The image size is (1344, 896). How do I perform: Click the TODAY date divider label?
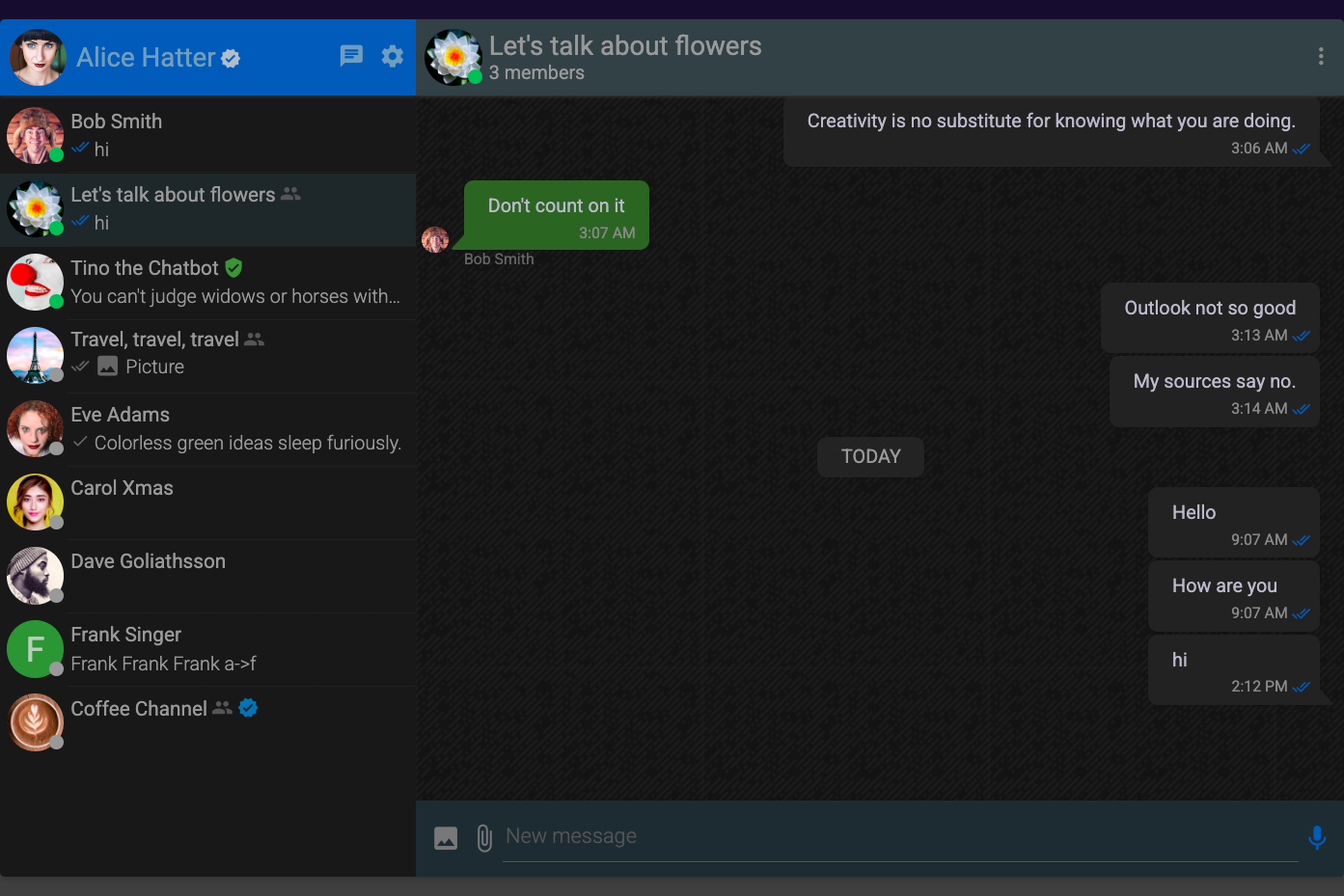click(870, 457)
